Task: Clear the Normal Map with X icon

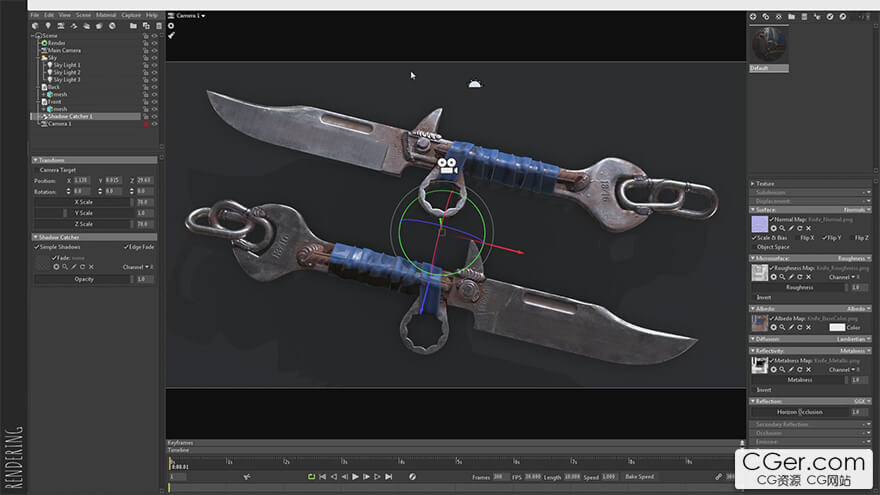Action: tap(809, 228)
